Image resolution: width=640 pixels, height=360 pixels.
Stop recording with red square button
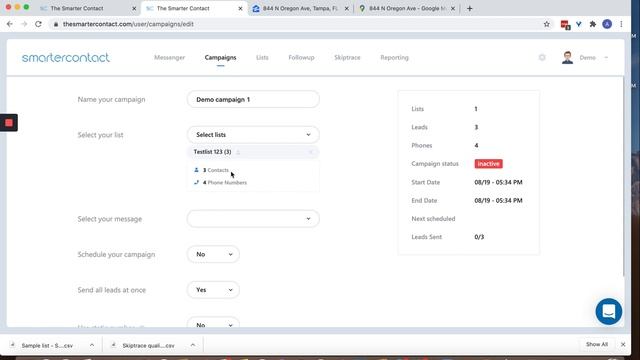pyautogui.click(x=9, y=122)
